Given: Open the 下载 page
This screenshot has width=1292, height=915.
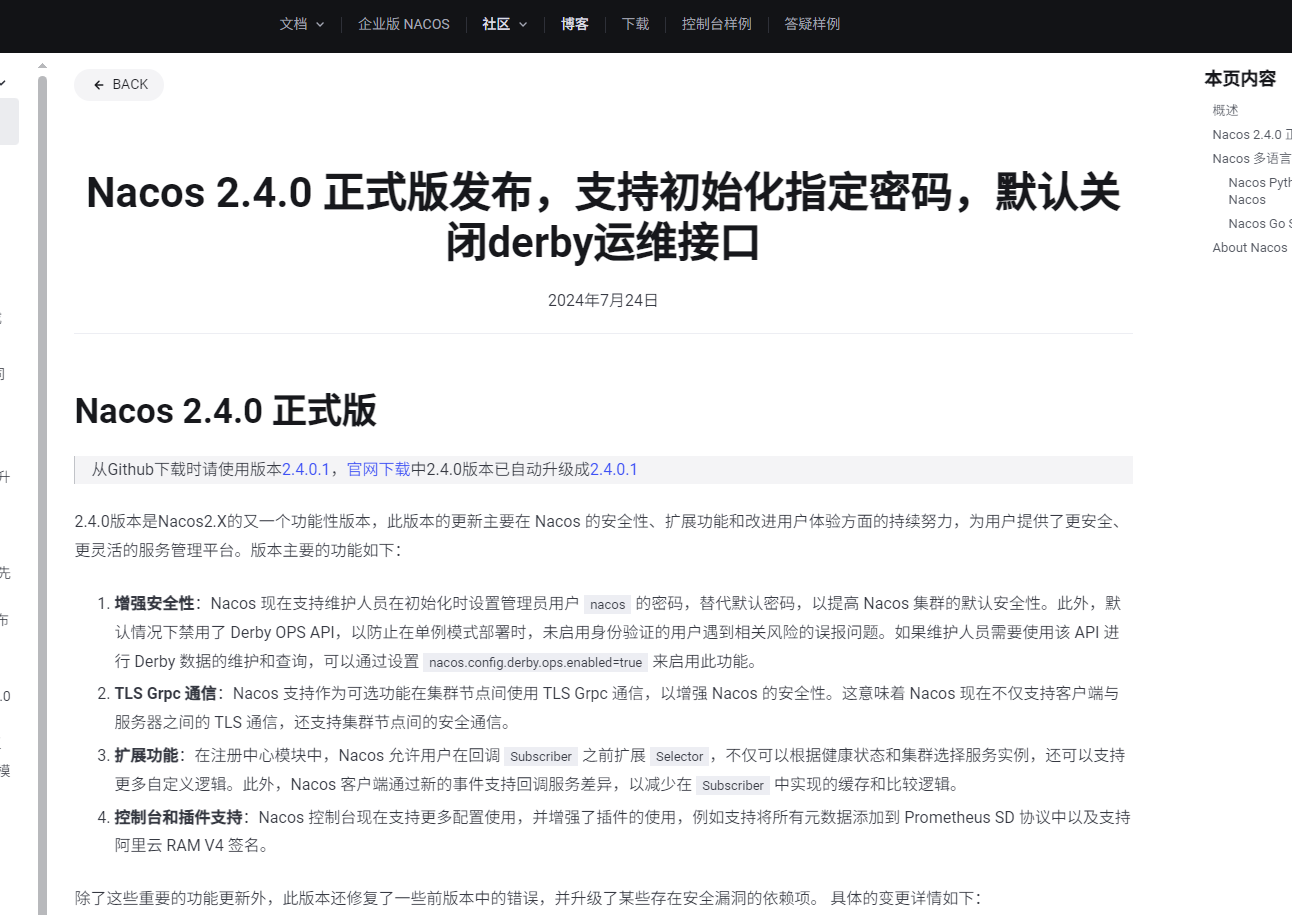Looking at the screenshot, I should [x=635, y=24].
